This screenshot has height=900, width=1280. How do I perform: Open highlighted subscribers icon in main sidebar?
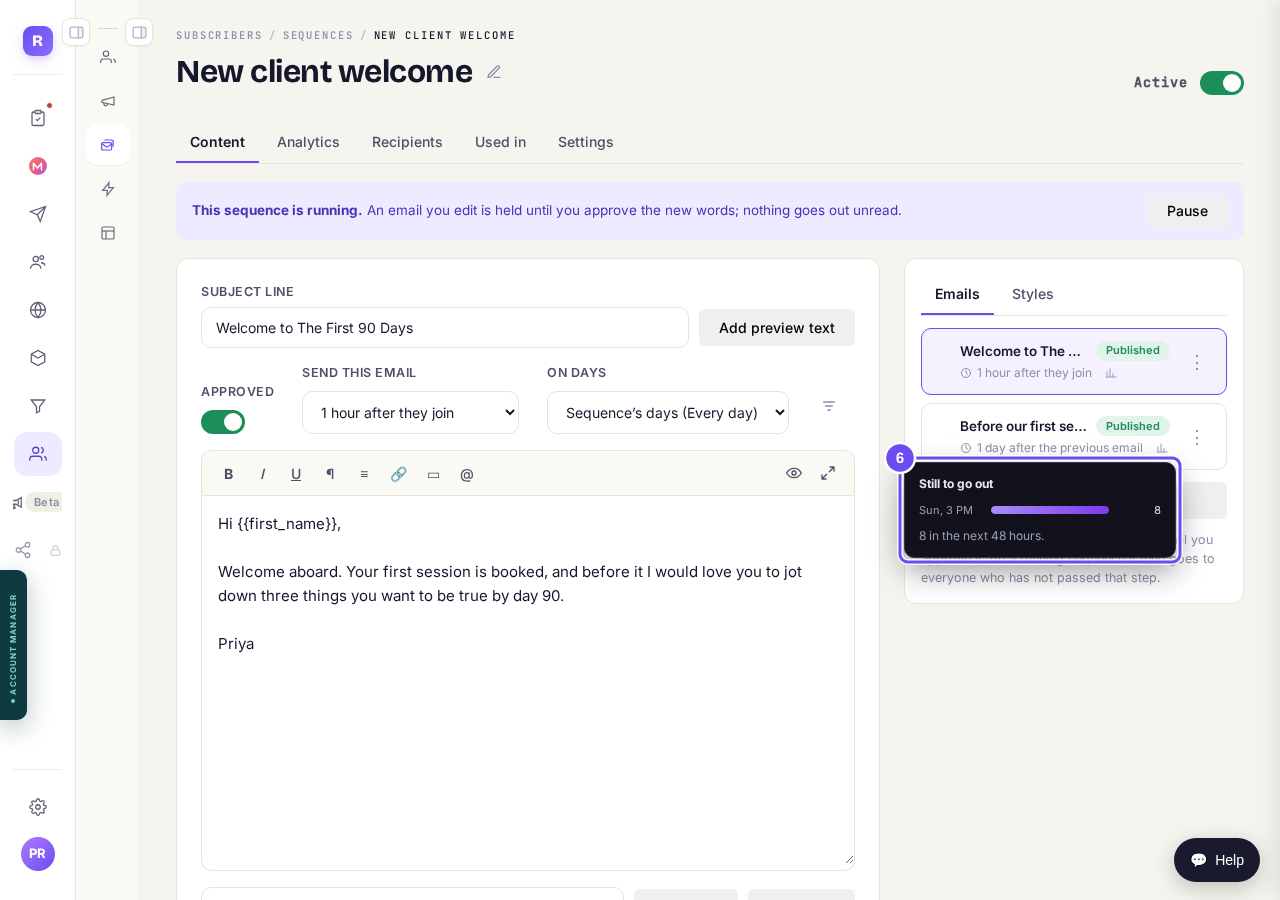pos(38,454)
